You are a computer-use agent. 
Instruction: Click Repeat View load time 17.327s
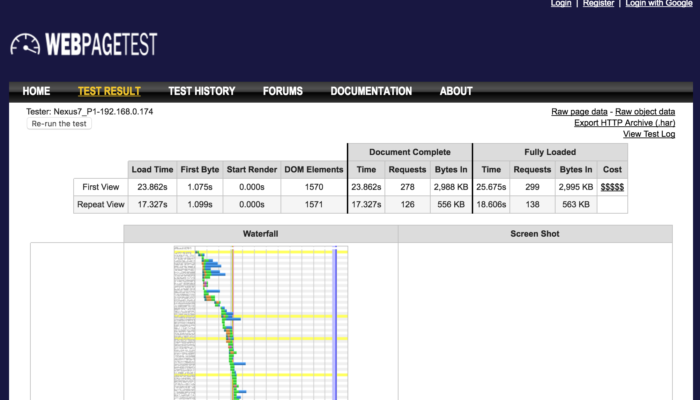coord(152,204)
